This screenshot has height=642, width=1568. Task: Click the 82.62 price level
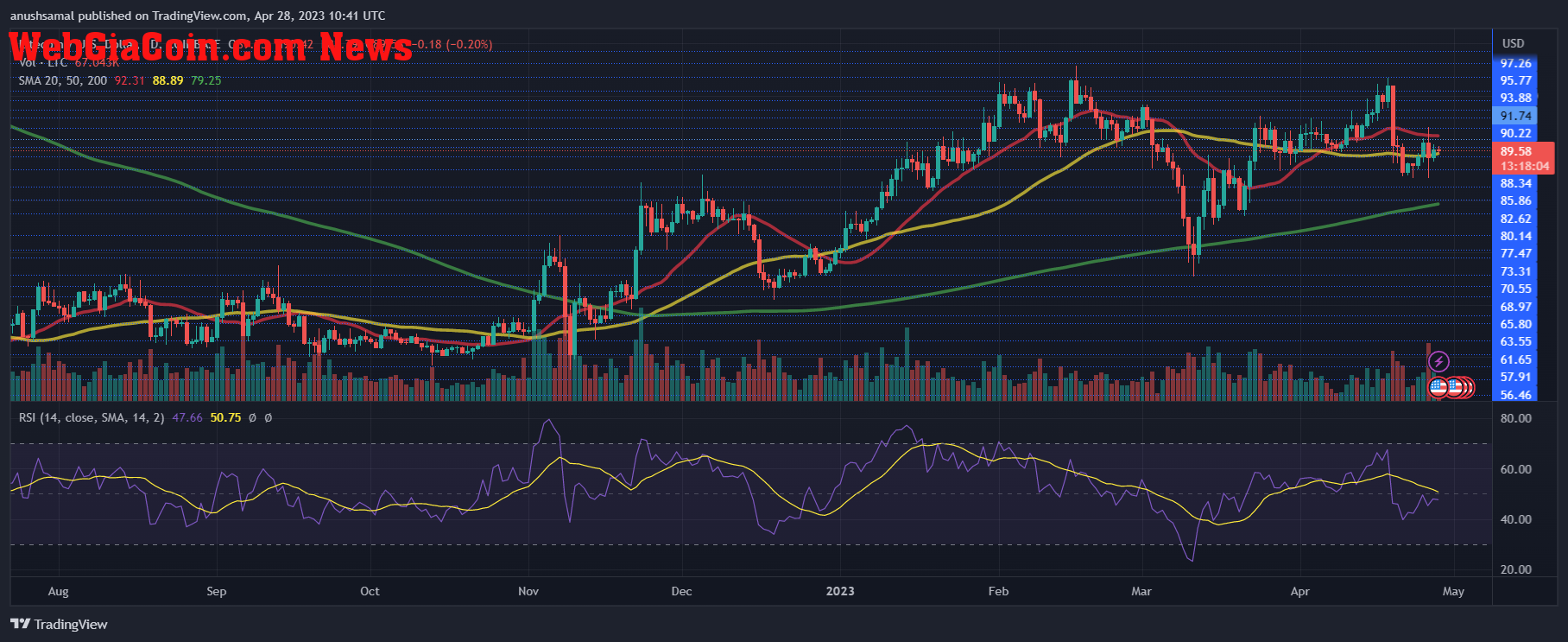pyautogui.click(x=1516, y=219)
